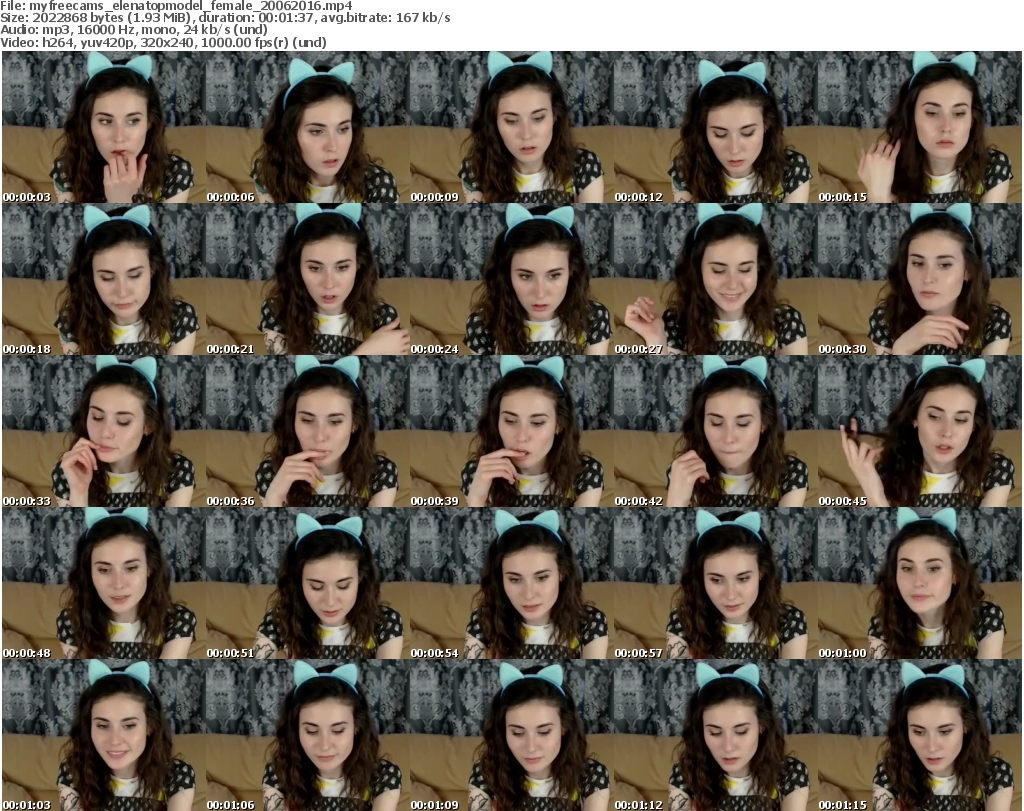Viewport: 1024px width, 811px height.
Task: Select the thumbnail frame stamped 00:00:30
Action: (x=920, y=279)
